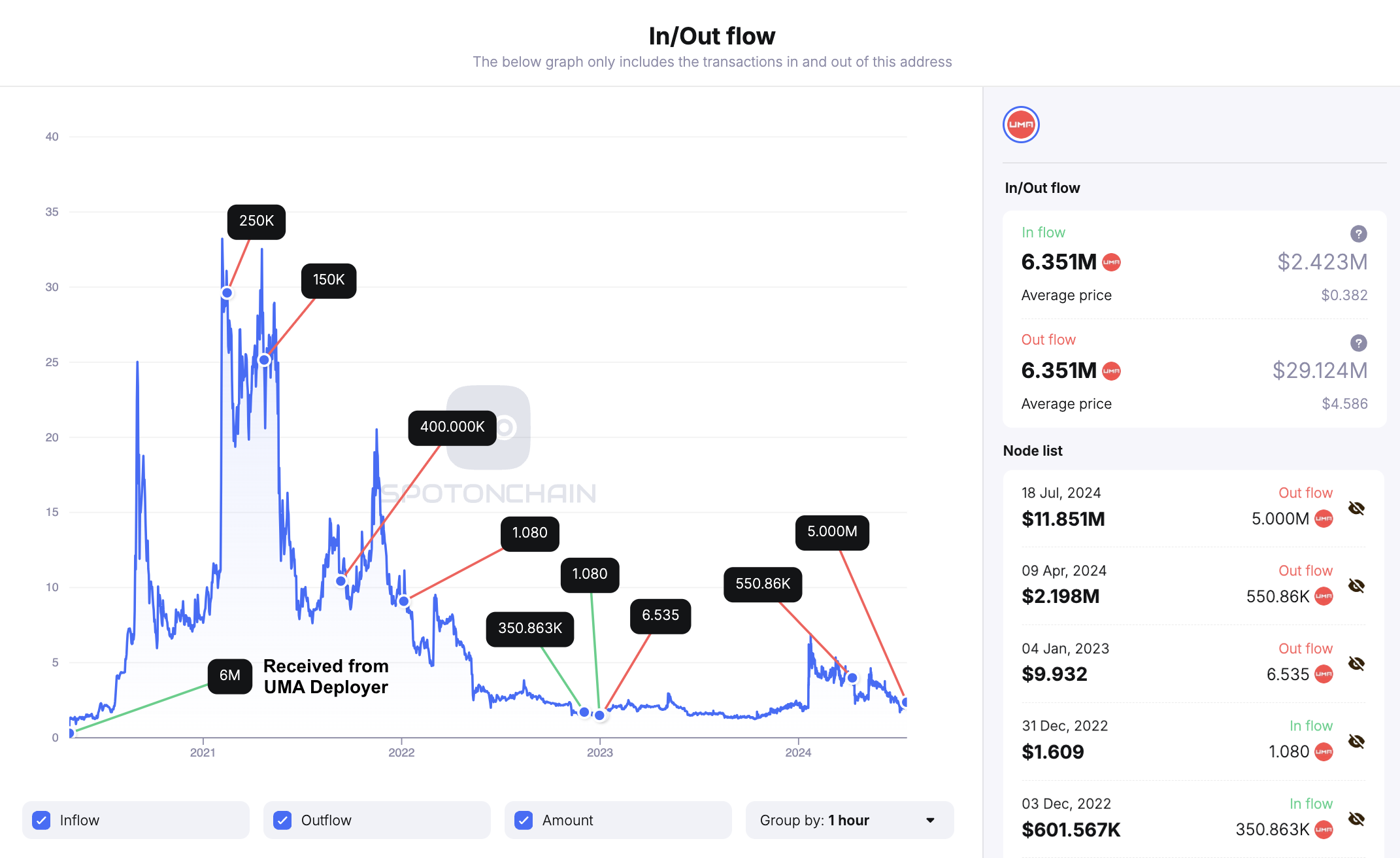Open the Group by 1 hour dropdown

coord(848,820)
